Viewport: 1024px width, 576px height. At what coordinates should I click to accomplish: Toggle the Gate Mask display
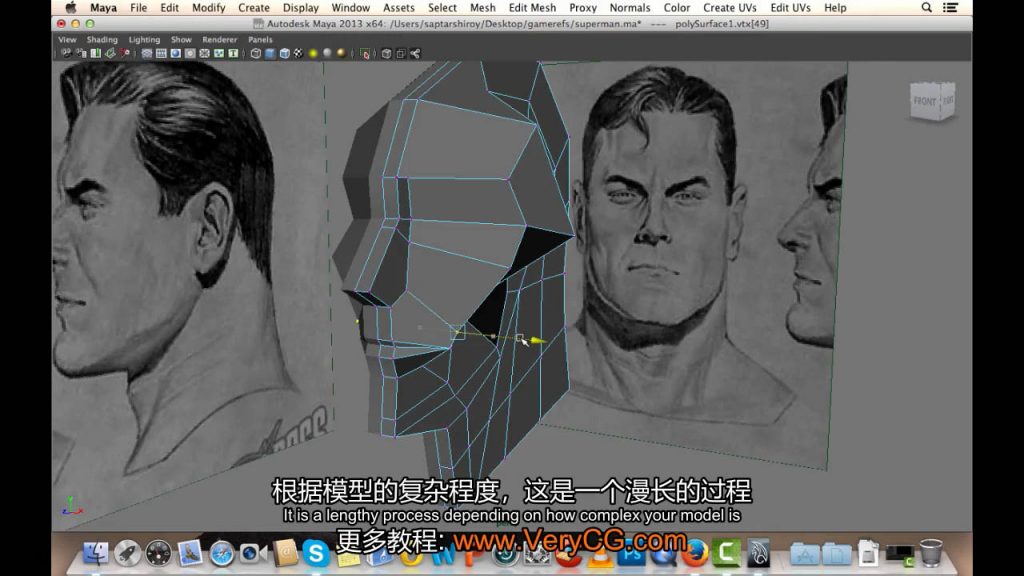190,54
